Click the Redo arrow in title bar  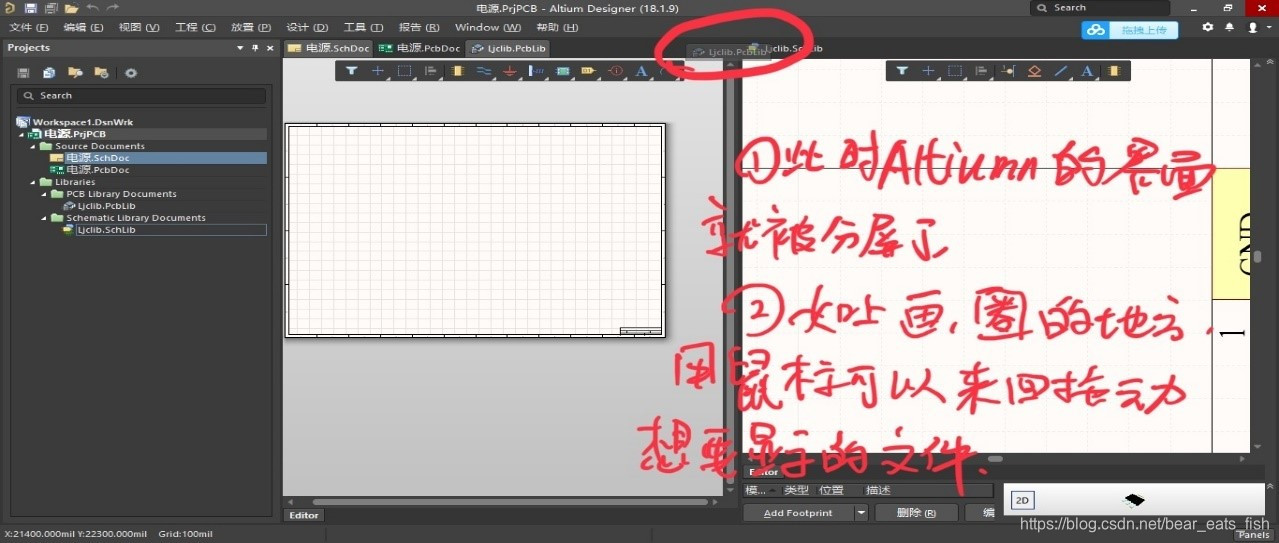(112, 8)
